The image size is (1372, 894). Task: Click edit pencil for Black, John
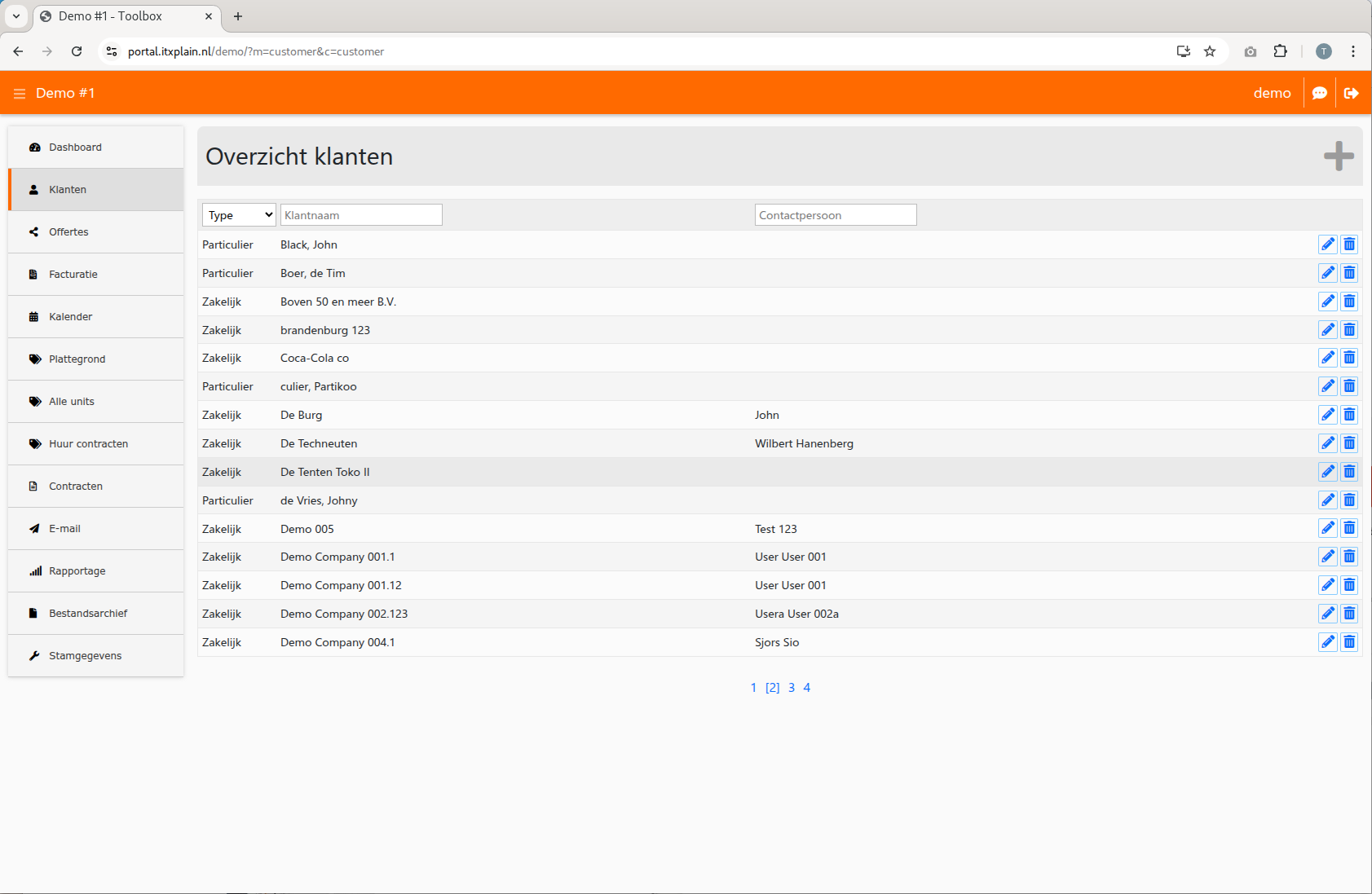tap(1327, 244)
